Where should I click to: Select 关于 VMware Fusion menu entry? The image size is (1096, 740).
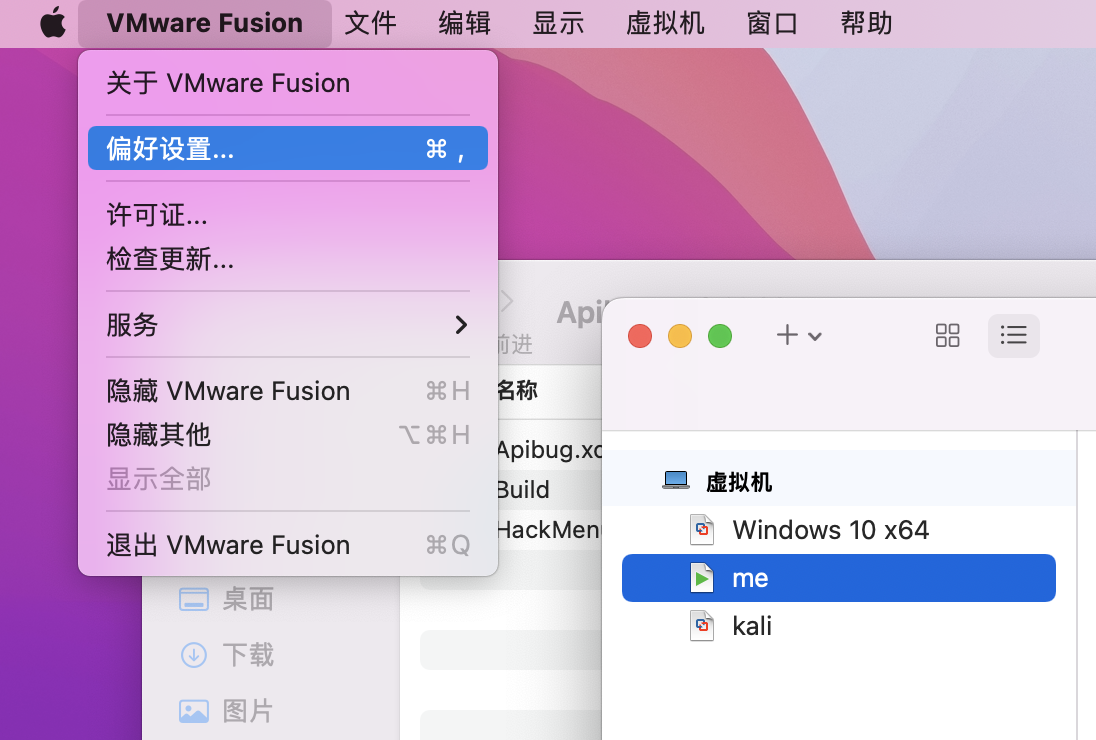(x=228, y=83)
